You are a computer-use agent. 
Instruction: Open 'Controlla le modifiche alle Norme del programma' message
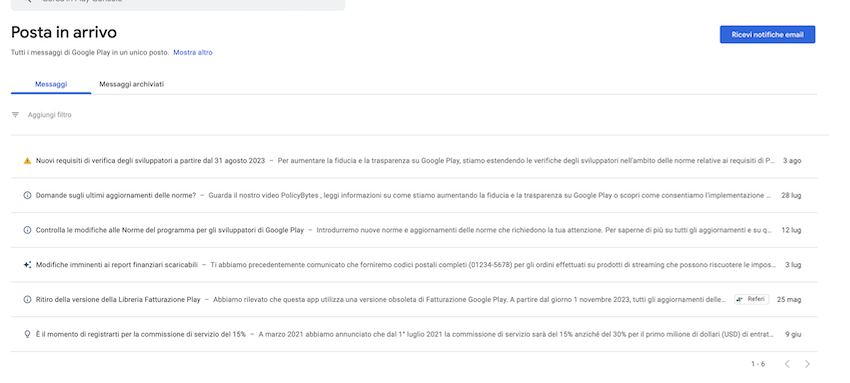(x=414, y=230)
